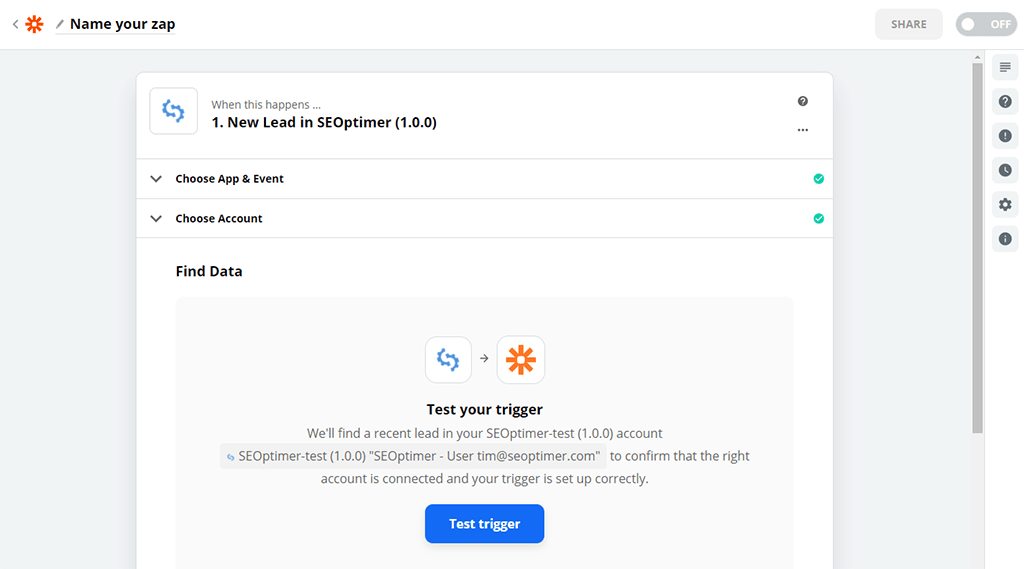
Task: Click the Name your zap title field
Action: point(122,24)
